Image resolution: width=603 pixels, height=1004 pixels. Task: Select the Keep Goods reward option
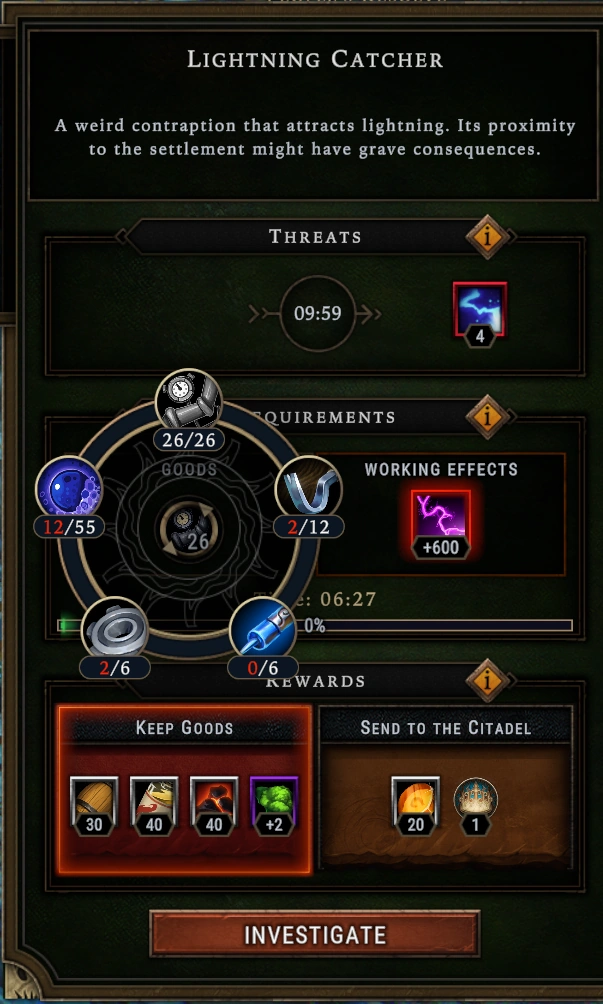(x=184, y=790)
